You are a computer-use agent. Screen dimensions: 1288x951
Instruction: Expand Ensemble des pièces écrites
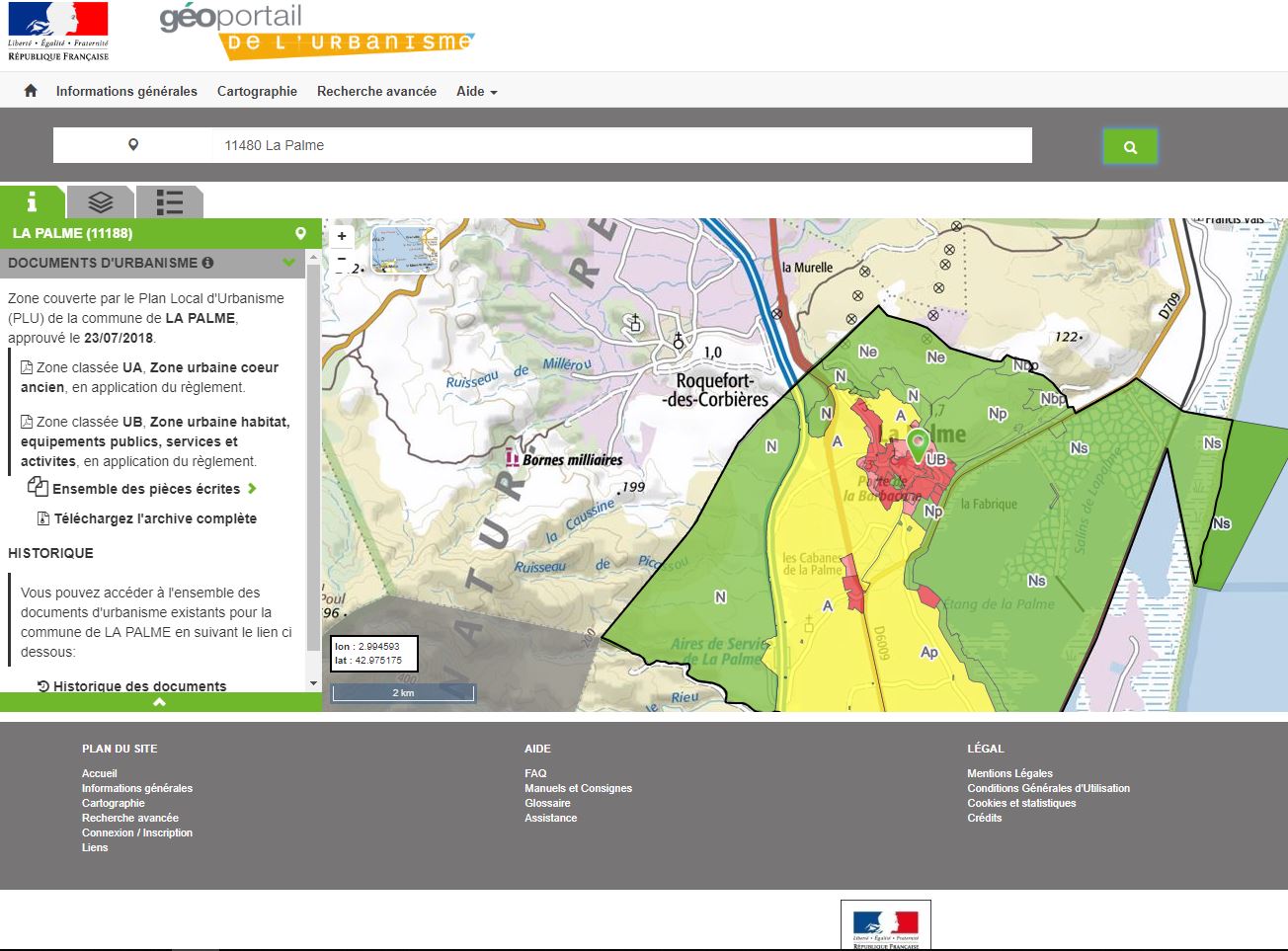pyautogui.click(x=146, y=489)
